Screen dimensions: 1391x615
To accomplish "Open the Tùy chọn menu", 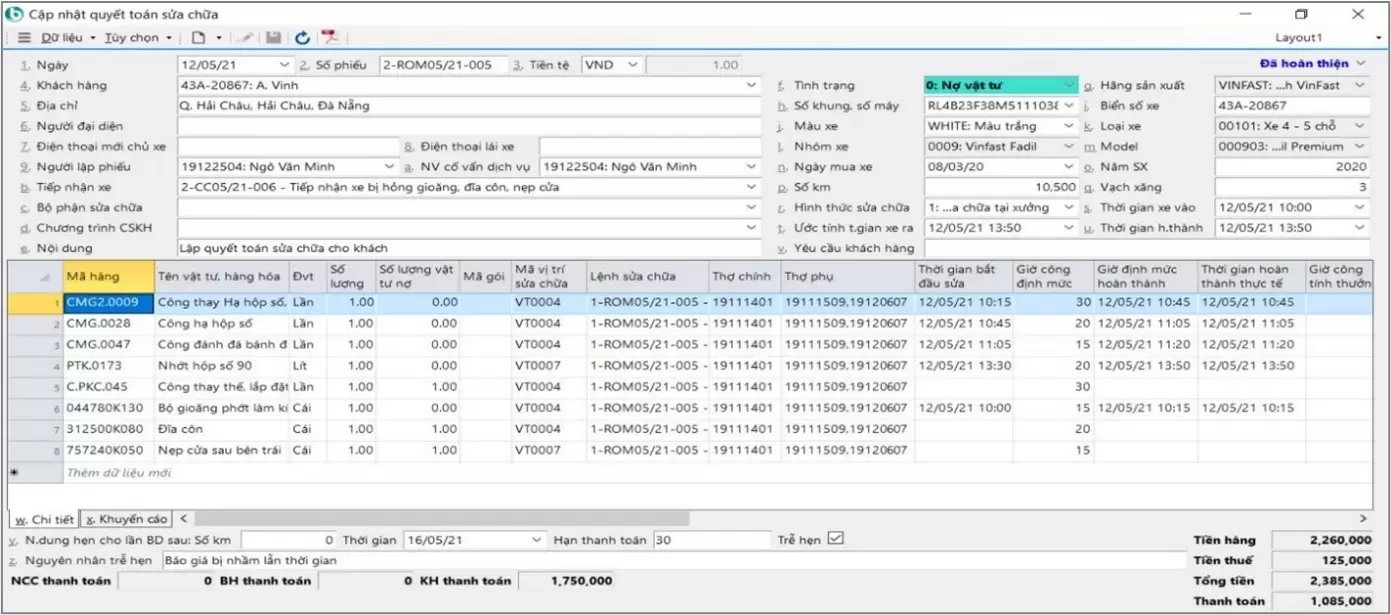I will coord(132,38).
